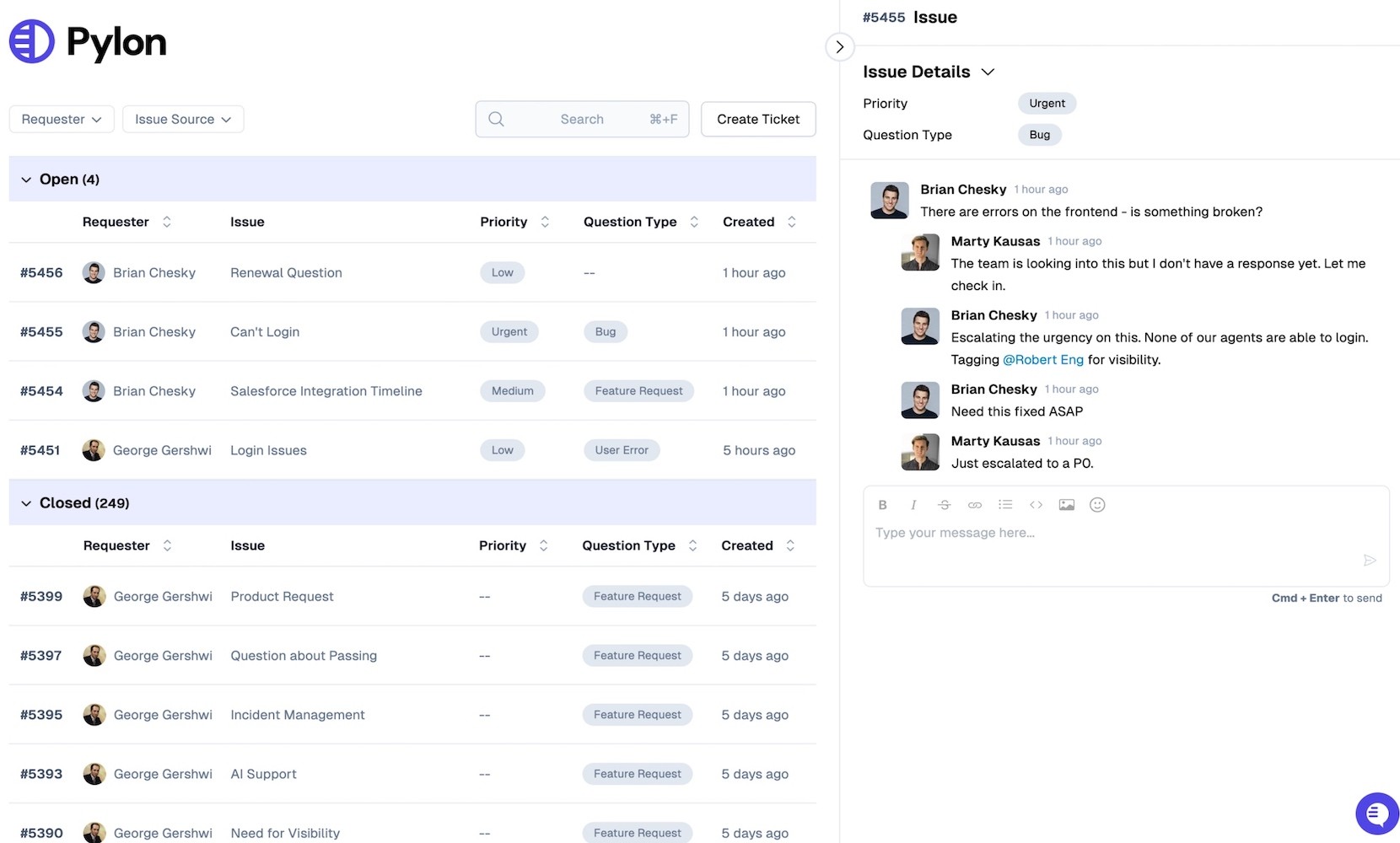
Task: Sort Open table by Created
Action: [x=791, y=222]
